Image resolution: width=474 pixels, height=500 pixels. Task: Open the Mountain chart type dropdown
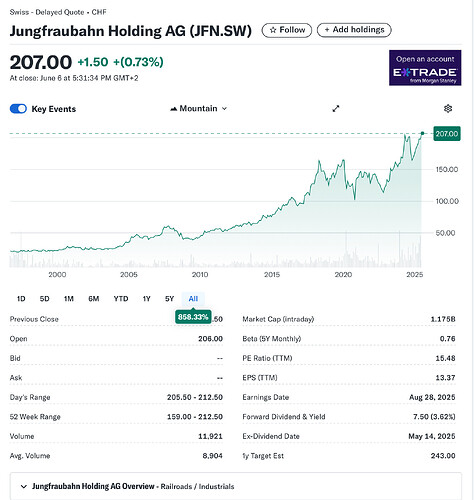tap(199, 108)
